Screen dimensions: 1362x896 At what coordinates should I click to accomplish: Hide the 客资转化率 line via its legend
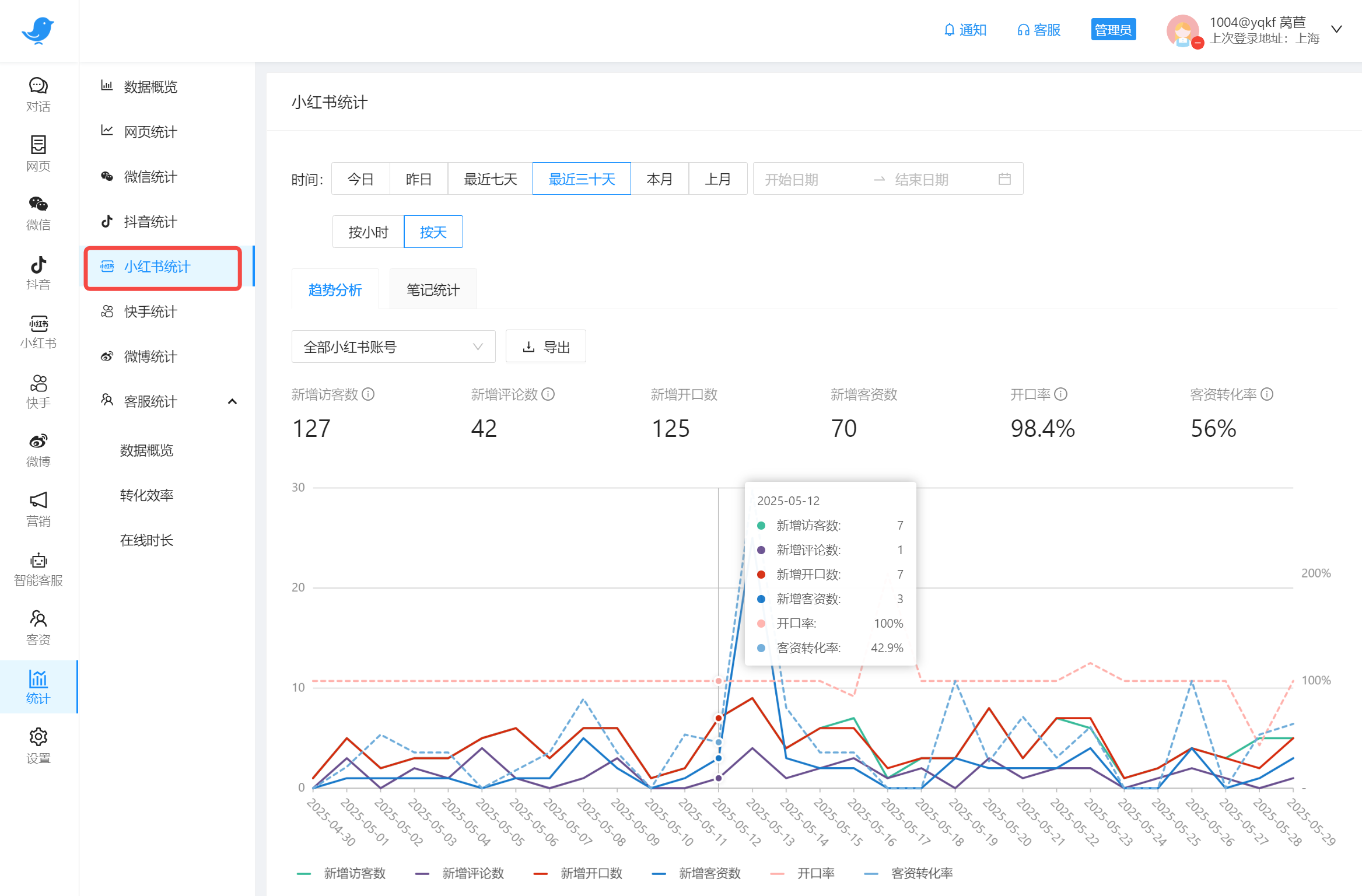click(922, 873)
